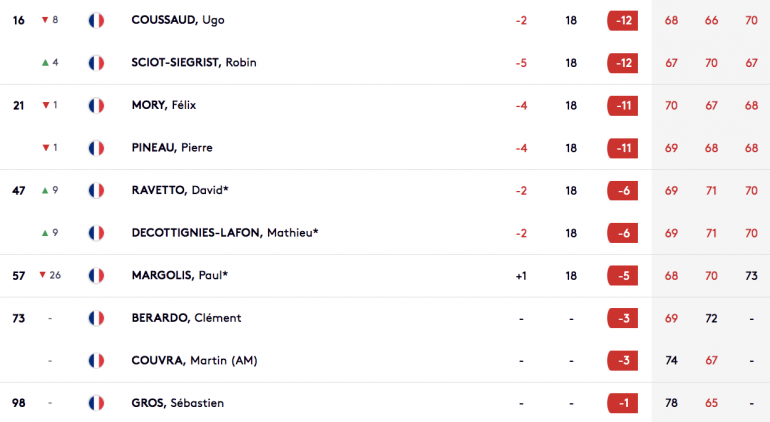Click the green up arrow for RAVETTO
770x422 pixels.
pos(45,190)
